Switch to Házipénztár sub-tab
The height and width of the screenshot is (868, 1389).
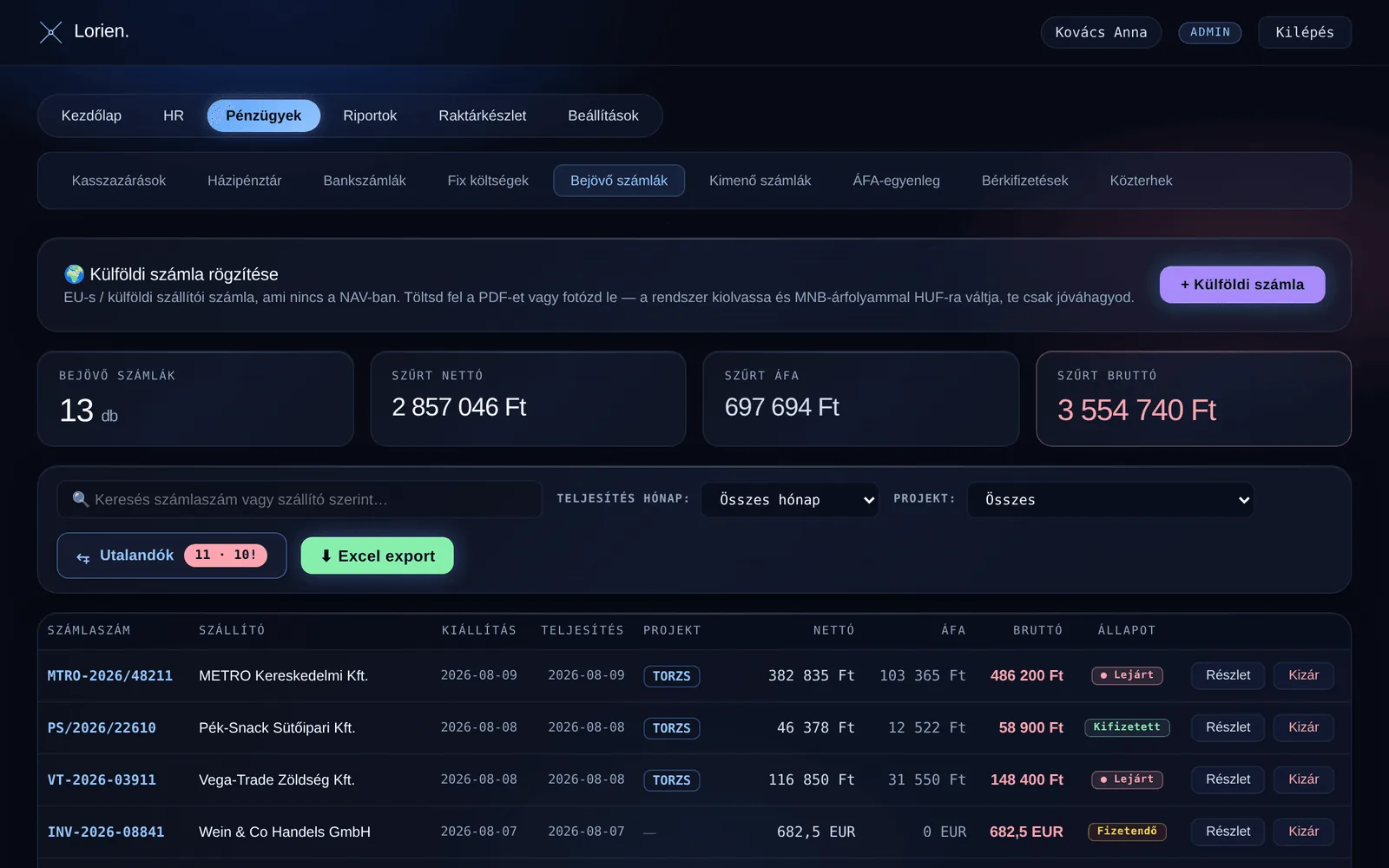[x=245, y=181]
